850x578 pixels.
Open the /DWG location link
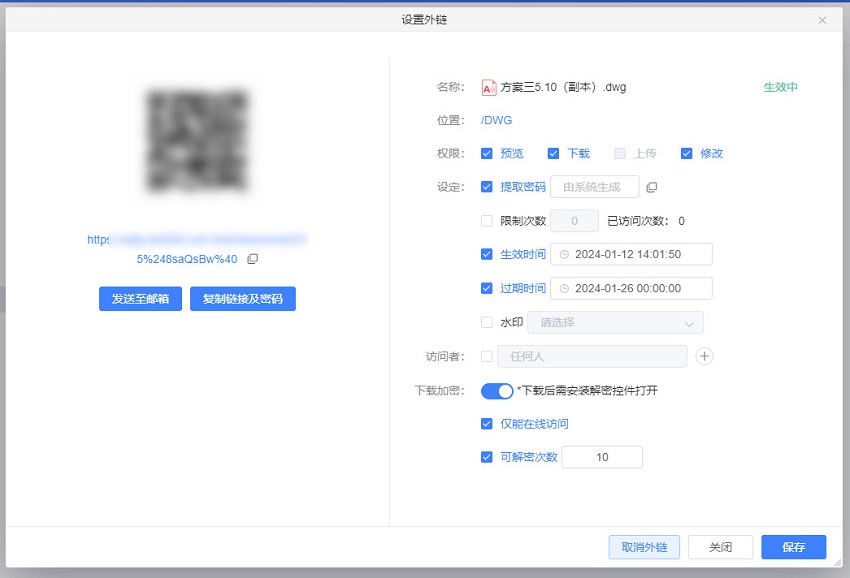click(495, 119)
